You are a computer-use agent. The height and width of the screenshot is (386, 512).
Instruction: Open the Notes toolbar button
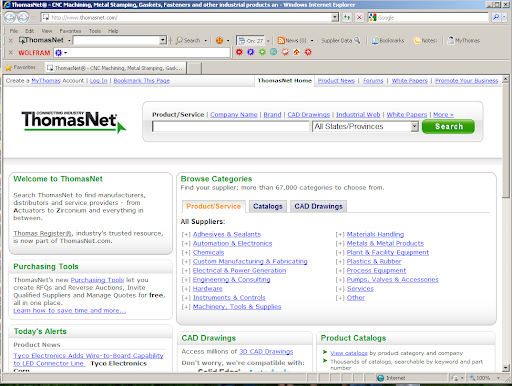tap(425, 41)
